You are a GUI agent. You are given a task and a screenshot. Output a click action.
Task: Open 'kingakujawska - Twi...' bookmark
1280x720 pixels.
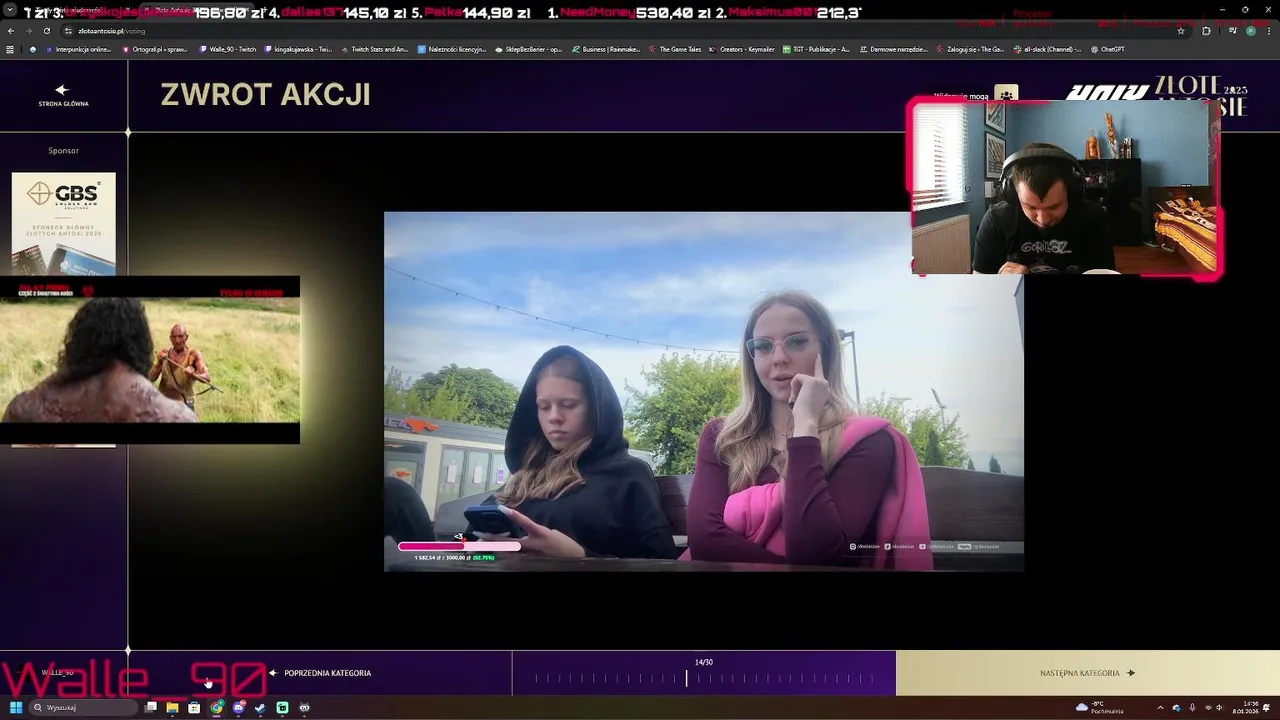pyautogui.click(x=298, y=49)
